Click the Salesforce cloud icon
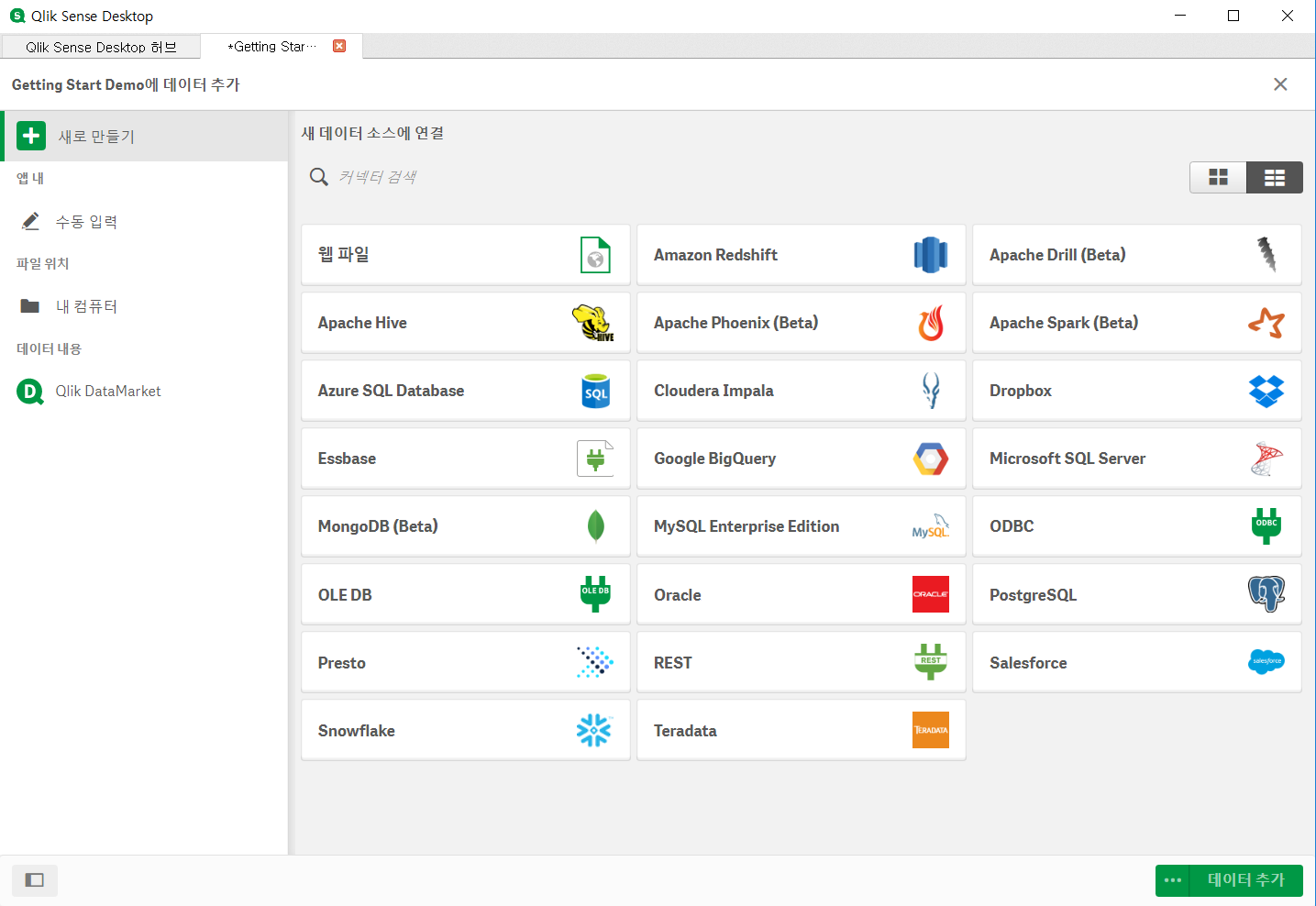The height and width of the screenshot is (906, 1316). pos(1266,661)
